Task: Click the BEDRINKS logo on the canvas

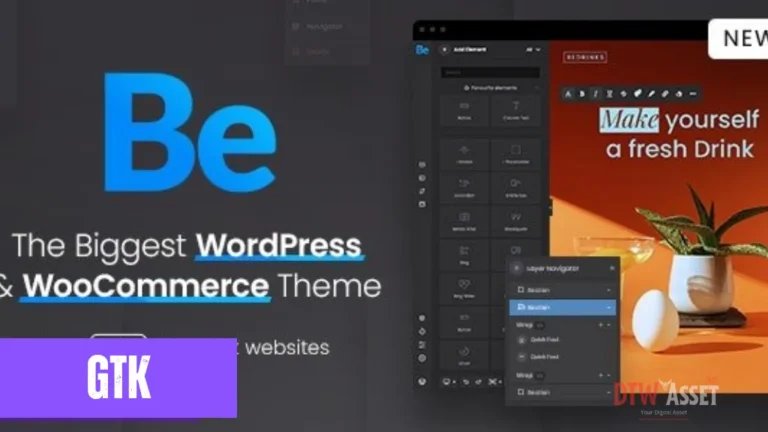Action: [585, 57]
